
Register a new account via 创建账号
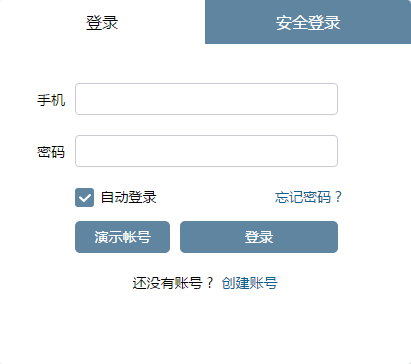[x=250, y=283]
